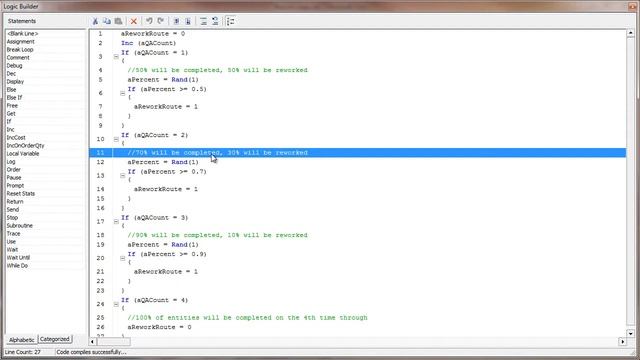The height and width of the screenshot is (360, 640).
Task: Select the Assignment statement
Action: pos(20,42)
